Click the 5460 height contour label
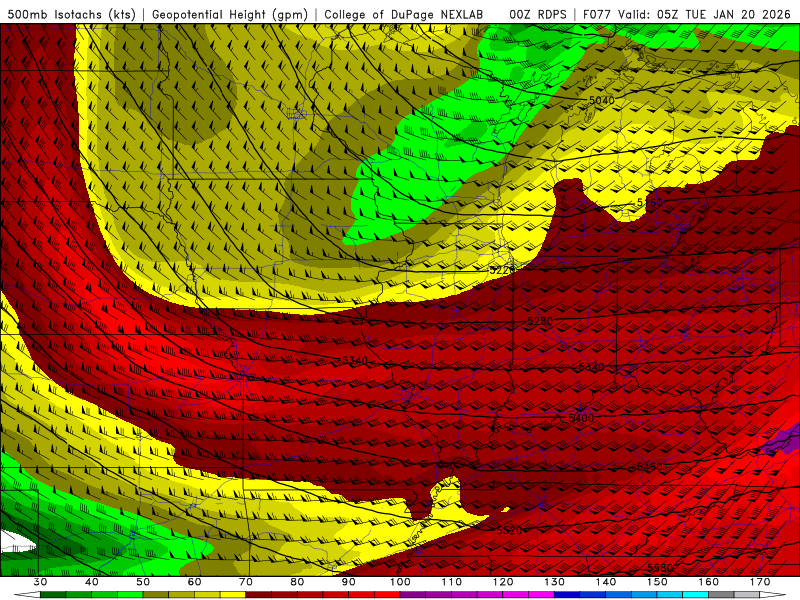This screenshot has width=800, height=600. coord(649,467)
